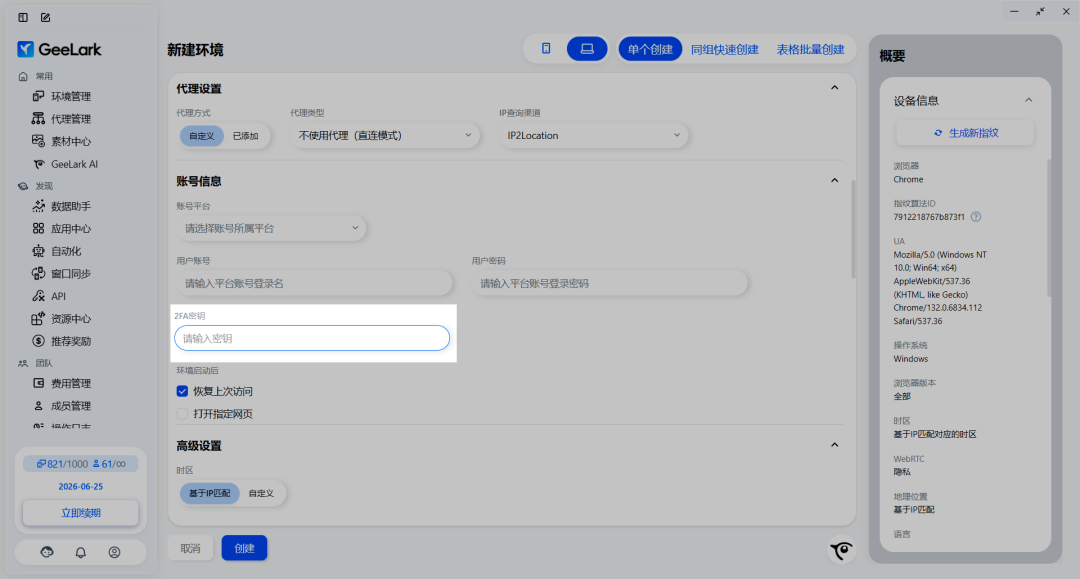Click the support face icon at bottom left
The width and height of the screenshot is (1080, 579).
pos(47,552)
